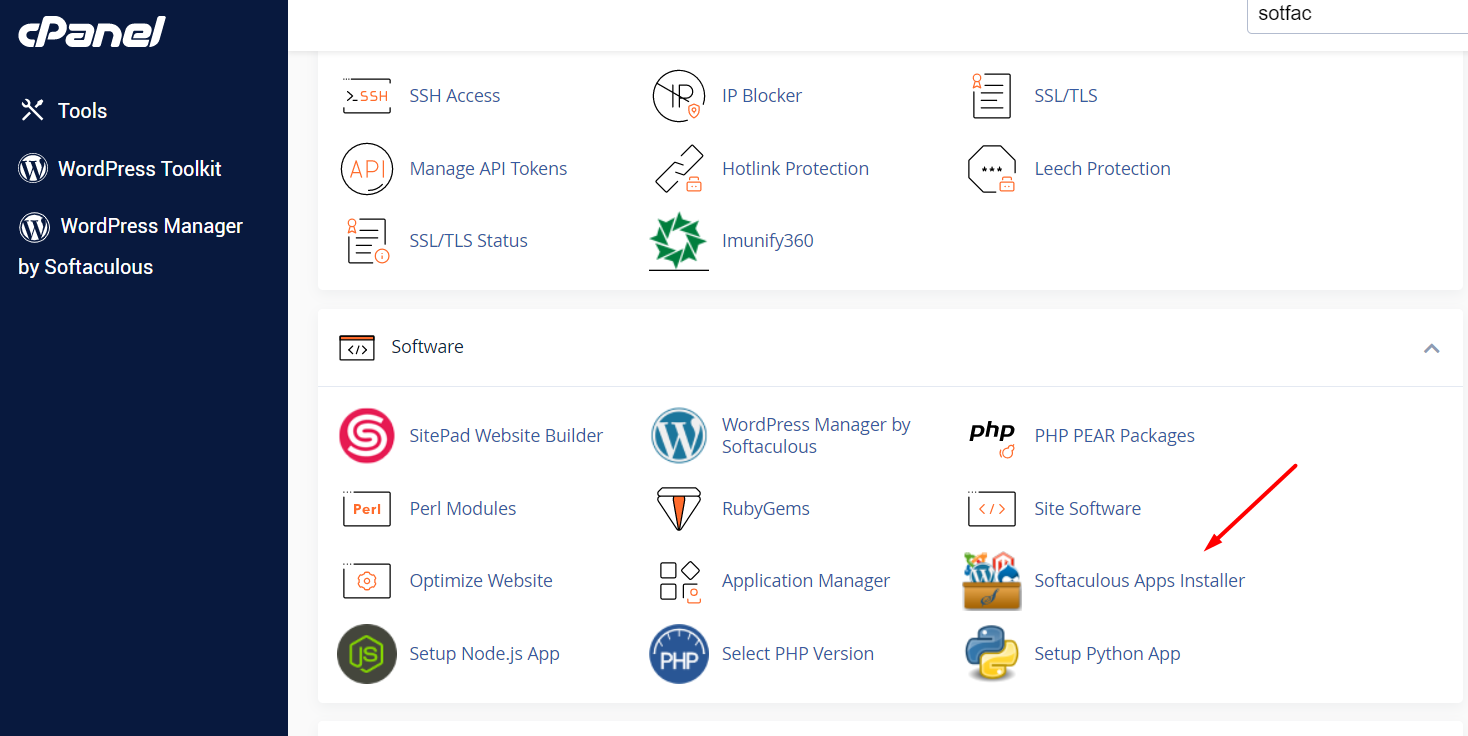Screen dimensions: 1468x736
Task: Click the Setup Python App icon
Action: click(992, 654)
